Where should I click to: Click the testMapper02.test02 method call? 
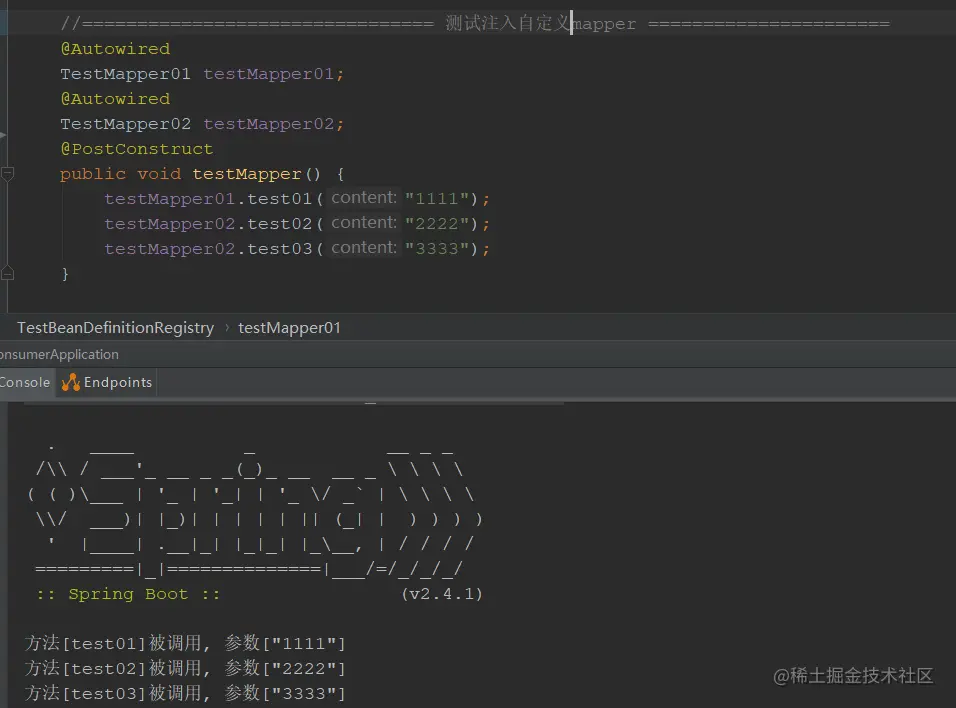point(209,223)
